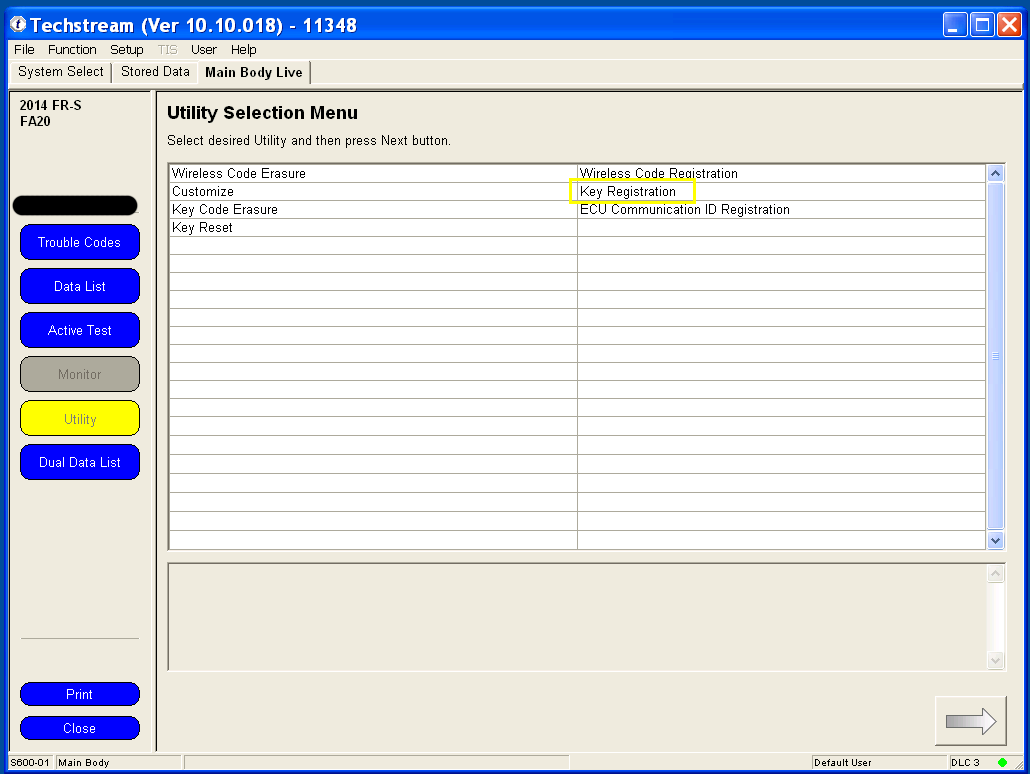This screenshot has height=774, width=1030.
Task: Click the Techstream title bar icon
Action: point(17,25)
